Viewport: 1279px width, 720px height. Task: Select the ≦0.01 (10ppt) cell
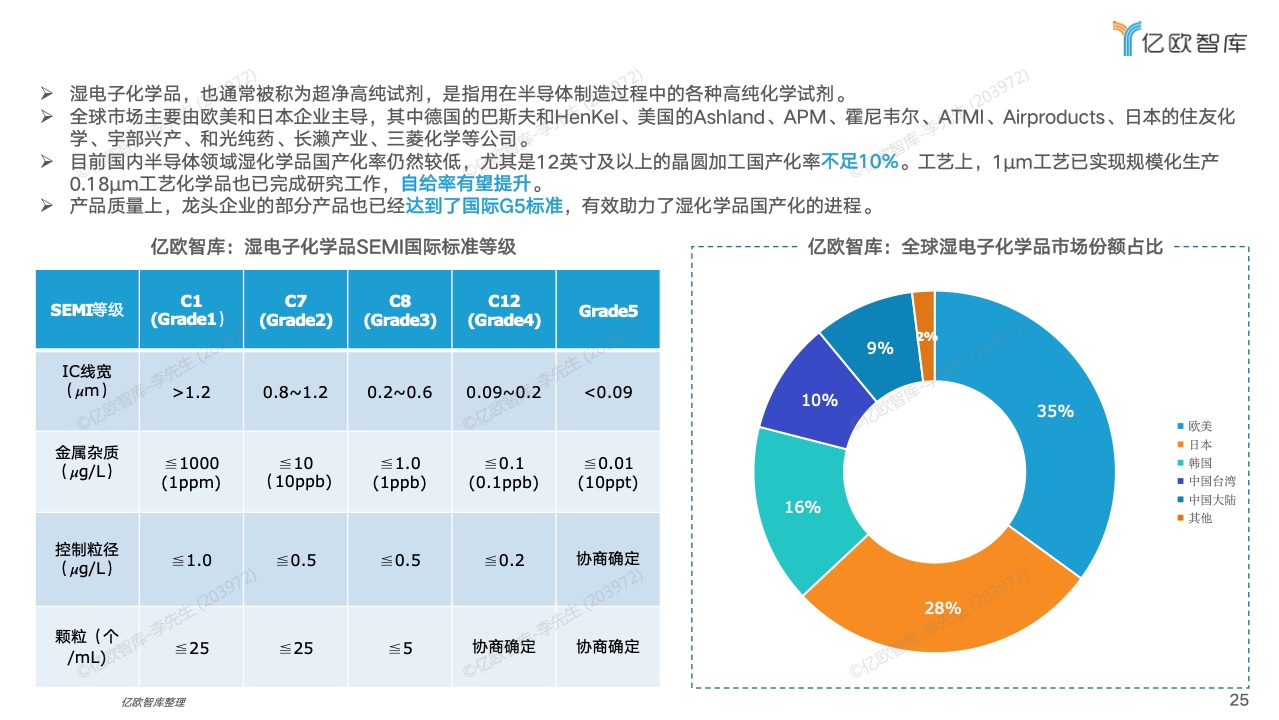(608, 472)
